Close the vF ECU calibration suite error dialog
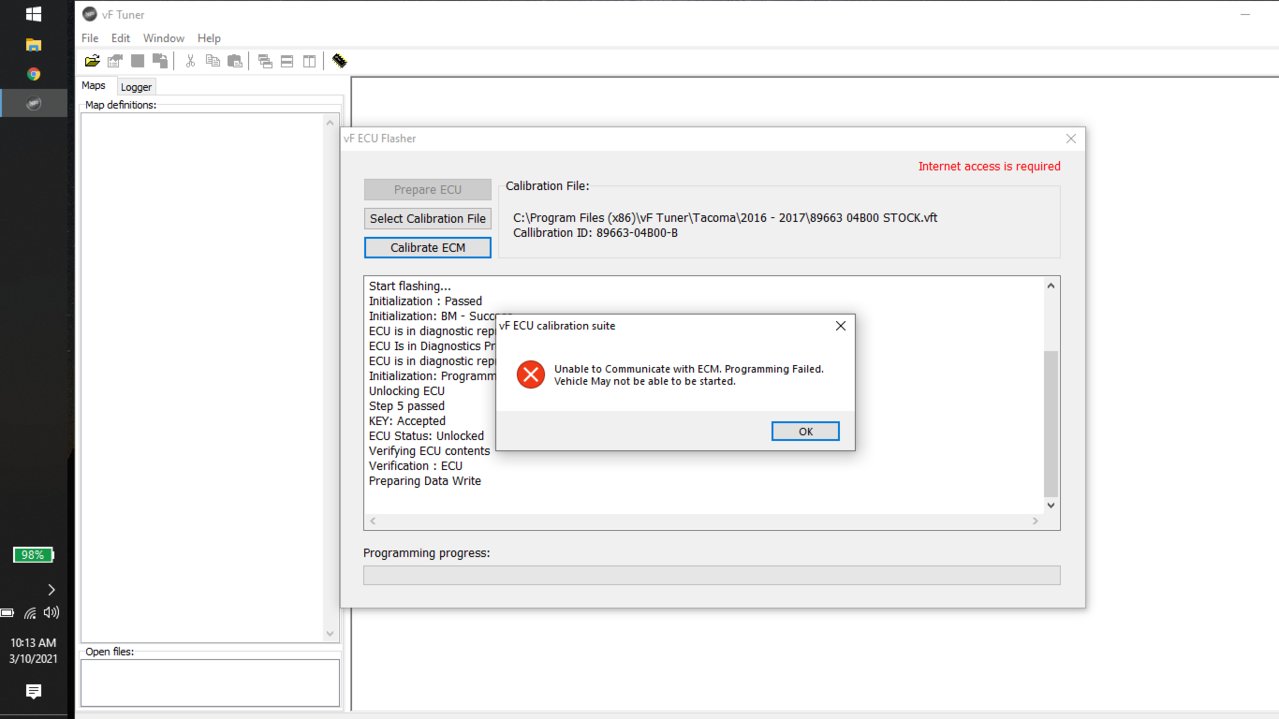Image resolution: width=1279 pixels, height=719 pixels. coord(840,326)
